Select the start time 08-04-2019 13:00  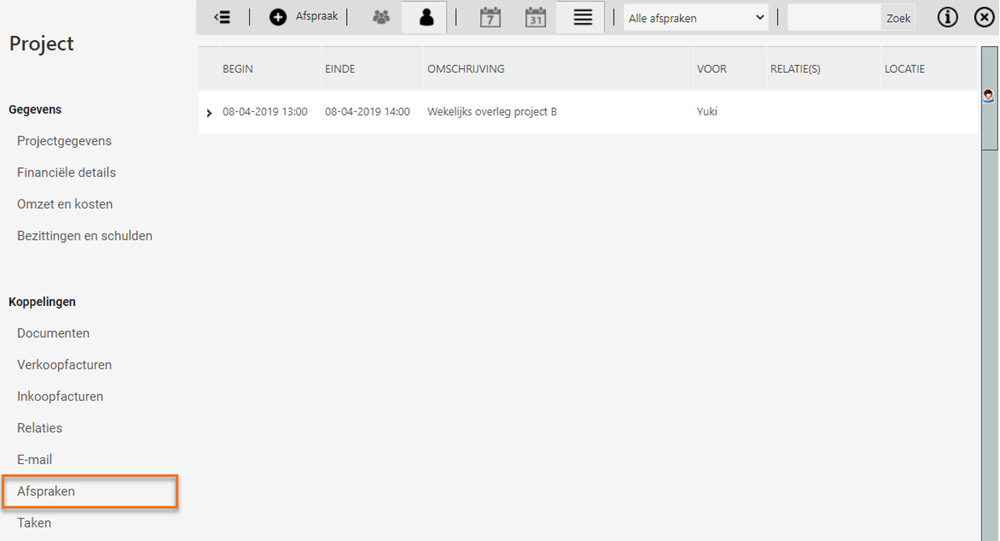[265, 112]
